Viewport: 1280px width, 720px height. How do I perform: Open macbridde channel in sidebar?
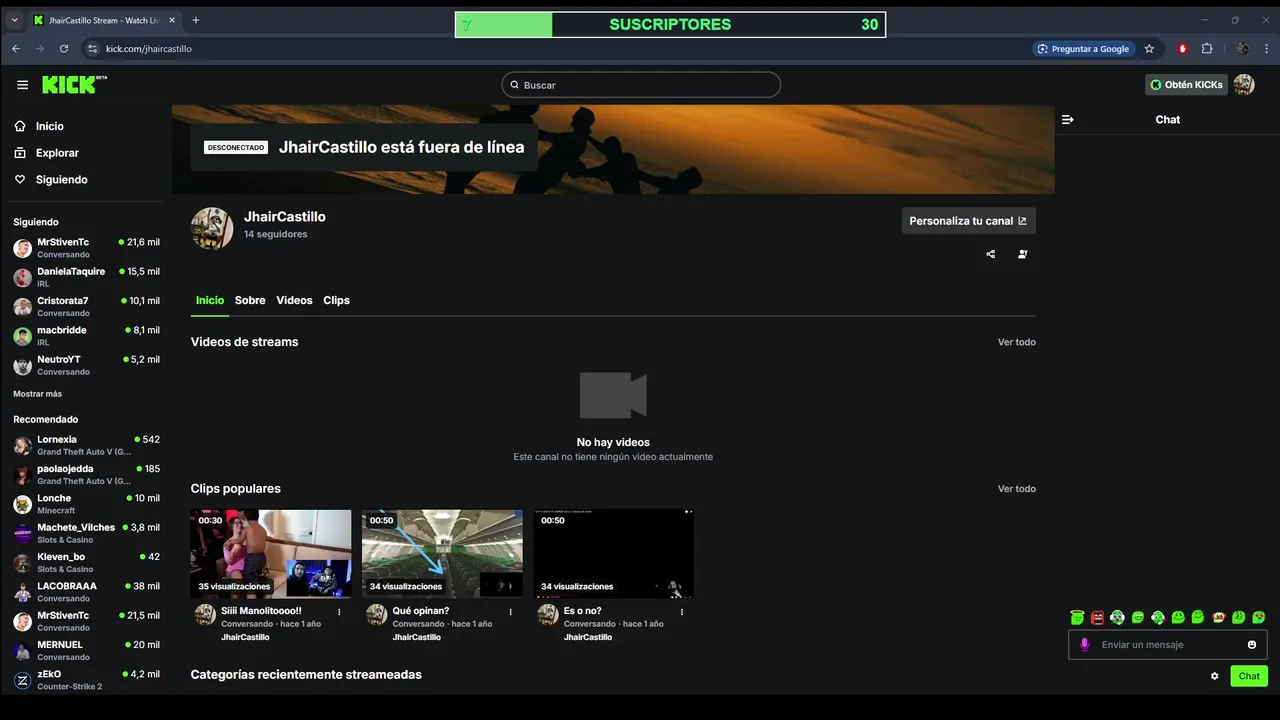86,336
